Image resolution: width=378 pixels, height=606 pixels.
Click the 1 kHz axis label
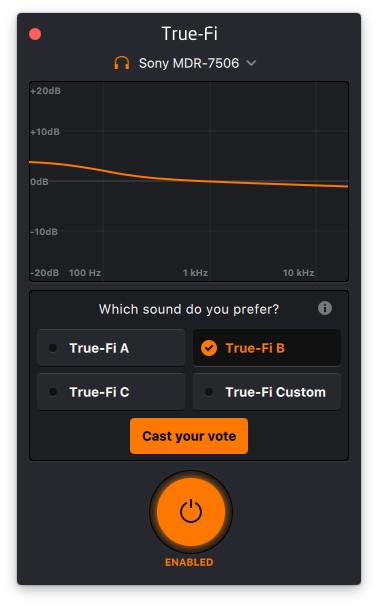click(x=195, y=273)
